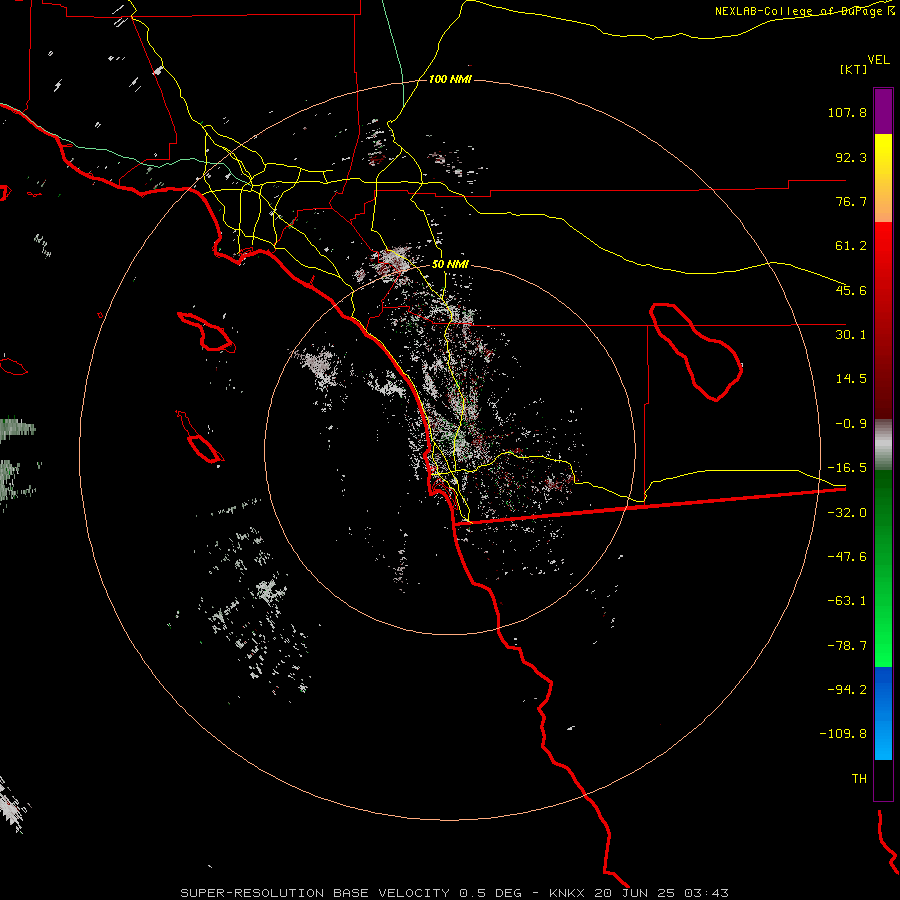This screenshot has width=900, height=900.
Task: Select the -16.5 velocity scale label
Action: pos(847,468)
